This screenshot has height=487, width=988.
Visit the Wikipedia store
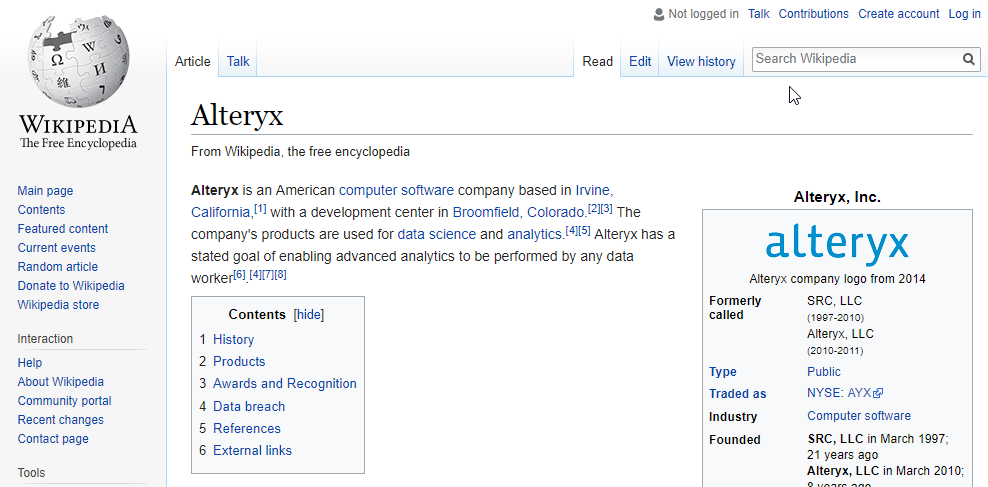click(x=58, y=304)
